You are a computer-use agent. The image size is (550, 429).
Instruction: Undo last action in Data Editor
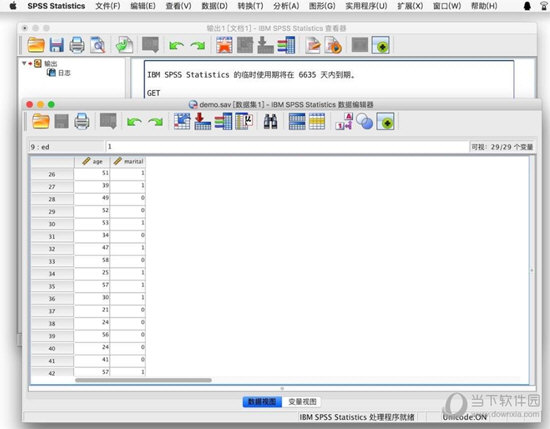(134, 122)
